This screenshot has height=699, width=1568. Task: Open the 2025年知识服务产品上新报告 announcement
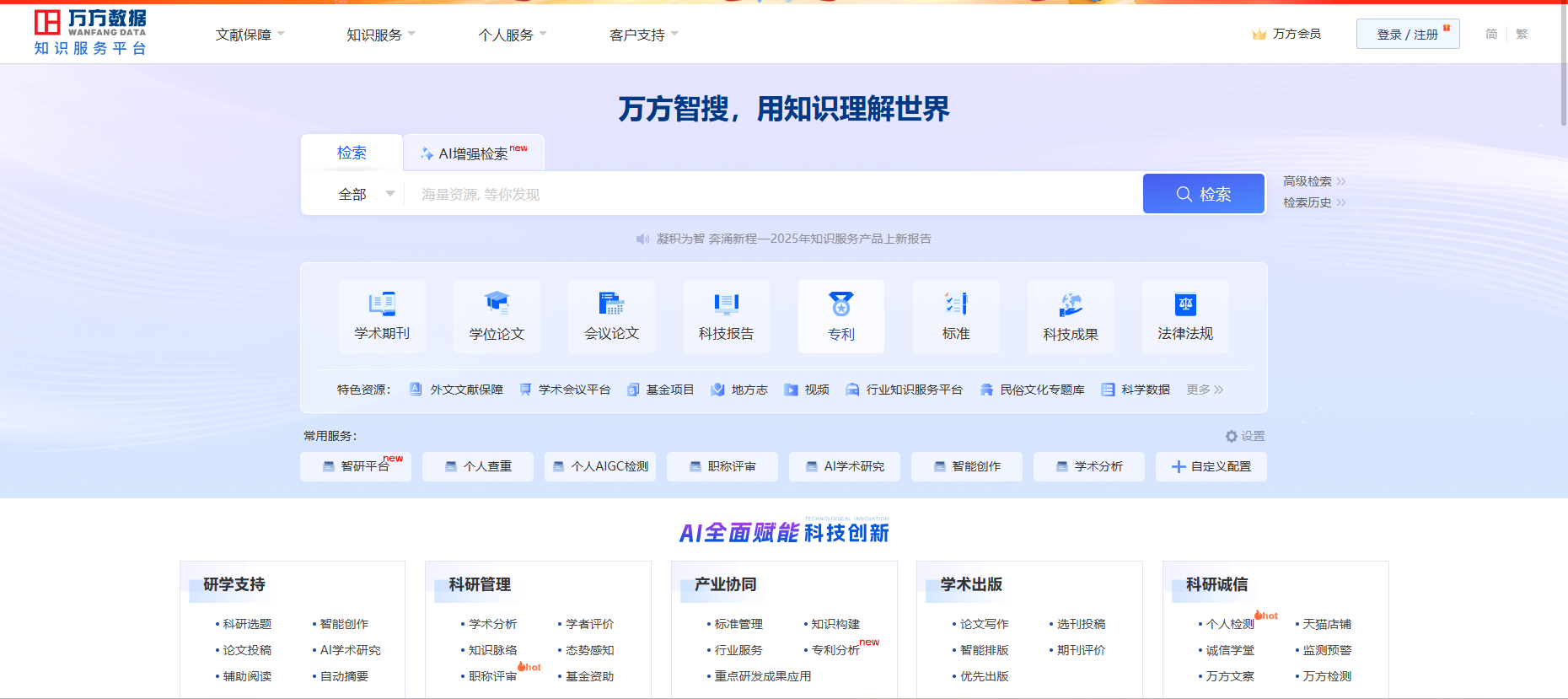794,239
